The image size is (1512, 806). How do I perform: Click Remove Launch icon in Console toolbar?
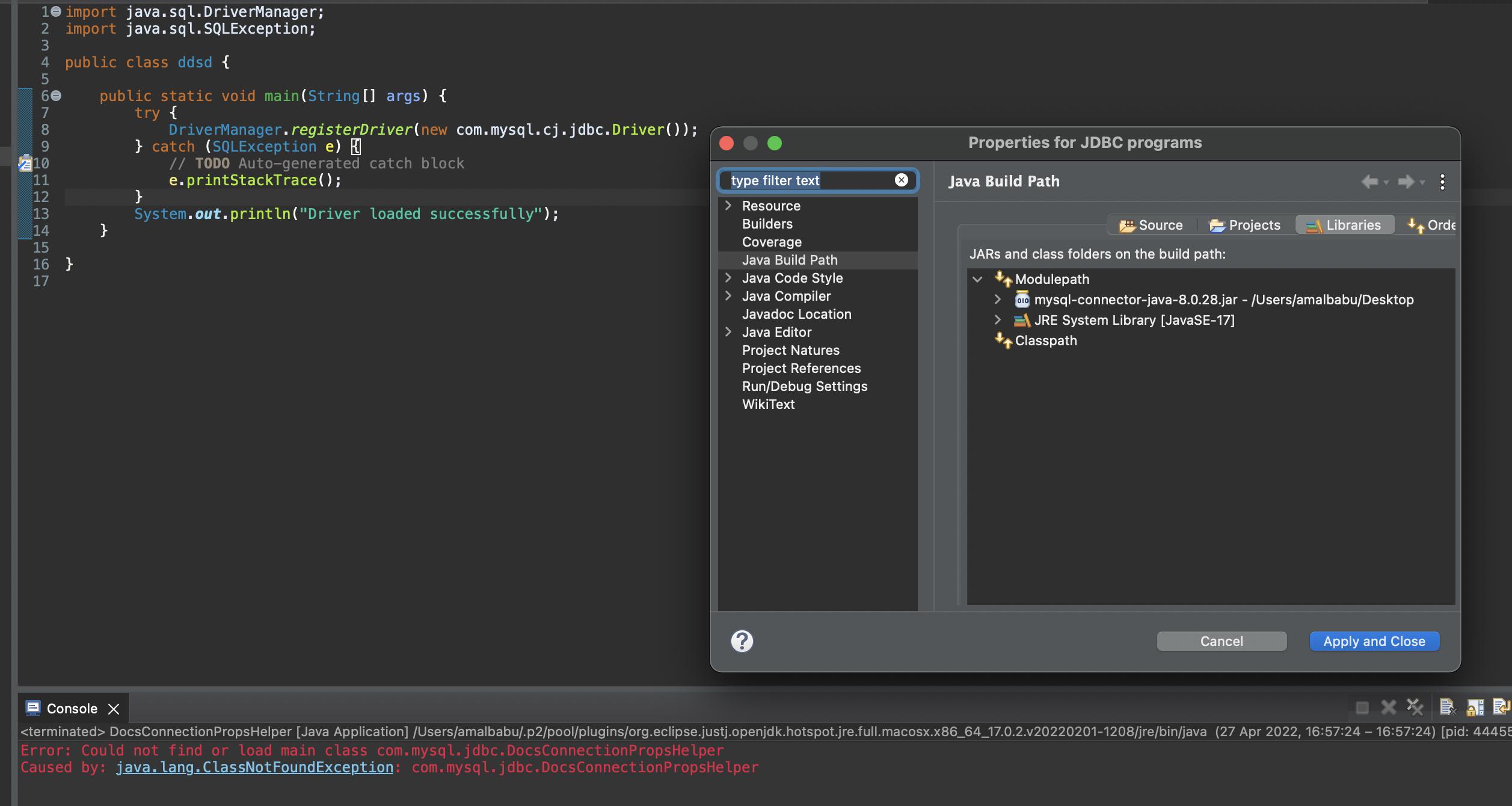click(x=1389, y=708)
